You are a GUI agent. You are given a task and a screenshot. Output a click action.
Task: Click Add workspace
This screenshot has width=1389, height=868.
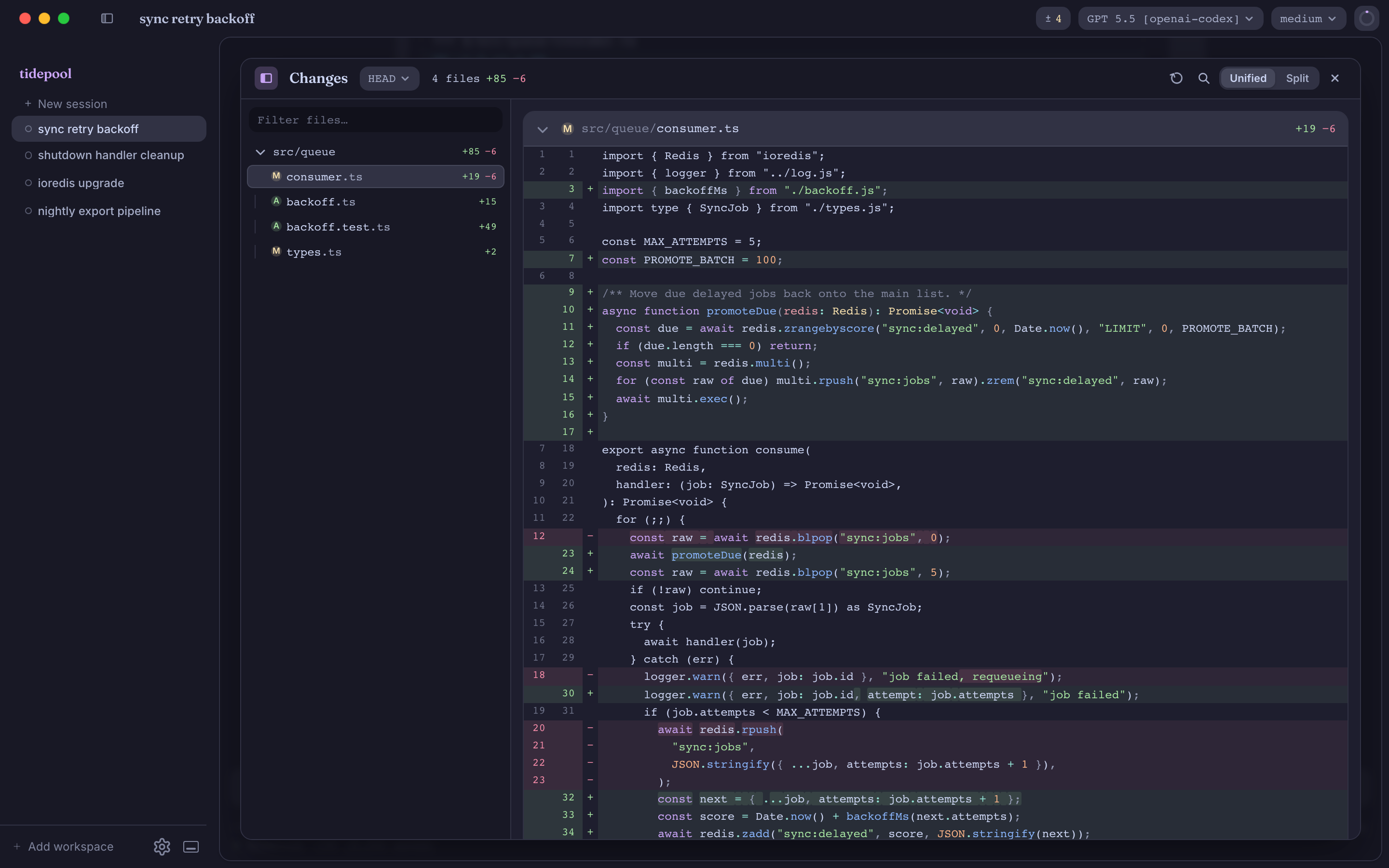click(63, 846)
